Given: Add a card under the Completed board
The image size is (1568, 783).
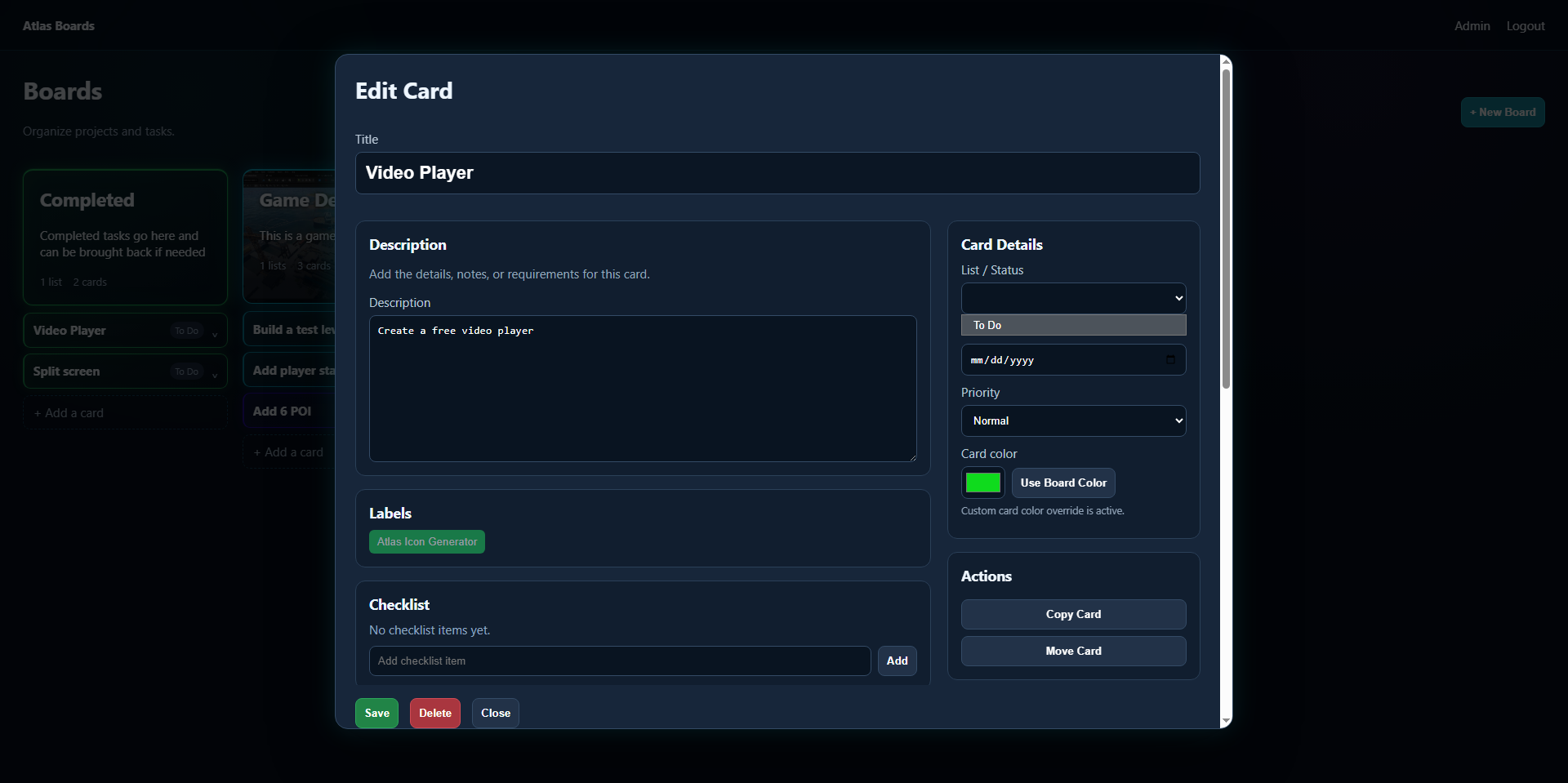Looking at the screenshot, I should click(125, 413).
